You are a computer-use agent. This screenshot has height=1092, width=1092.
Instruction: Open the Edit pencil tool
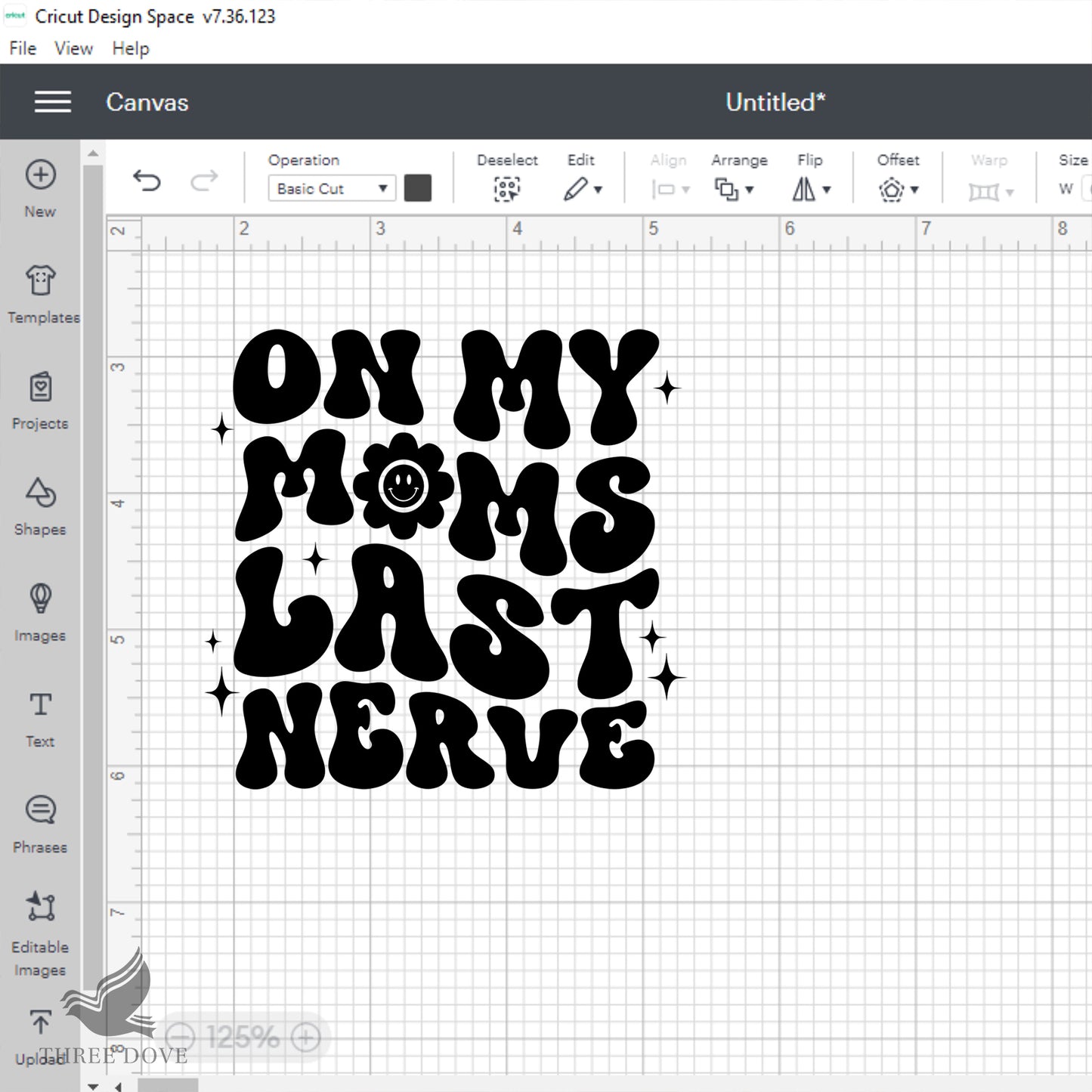576,189
